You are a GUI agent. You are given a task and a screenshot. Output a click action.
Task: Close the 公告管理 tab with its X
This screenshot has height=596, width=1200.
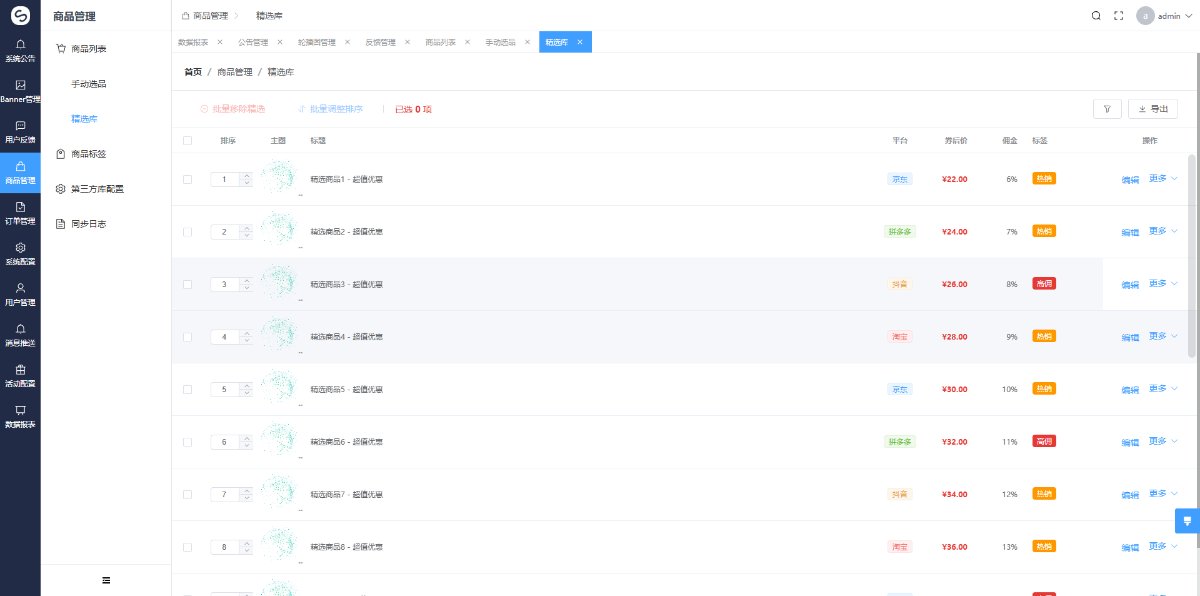point(279,42)
